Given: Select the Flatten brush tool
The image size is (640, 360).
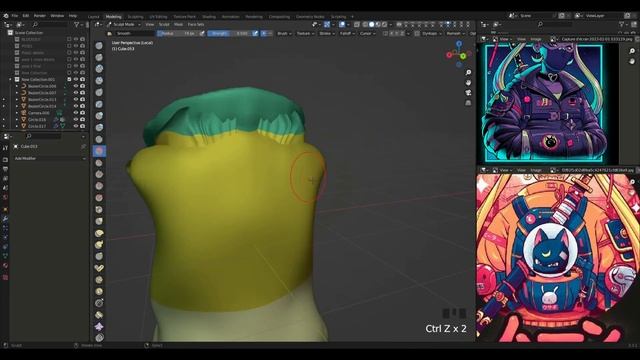Looking at the screenshot, I should click(99, 163).
